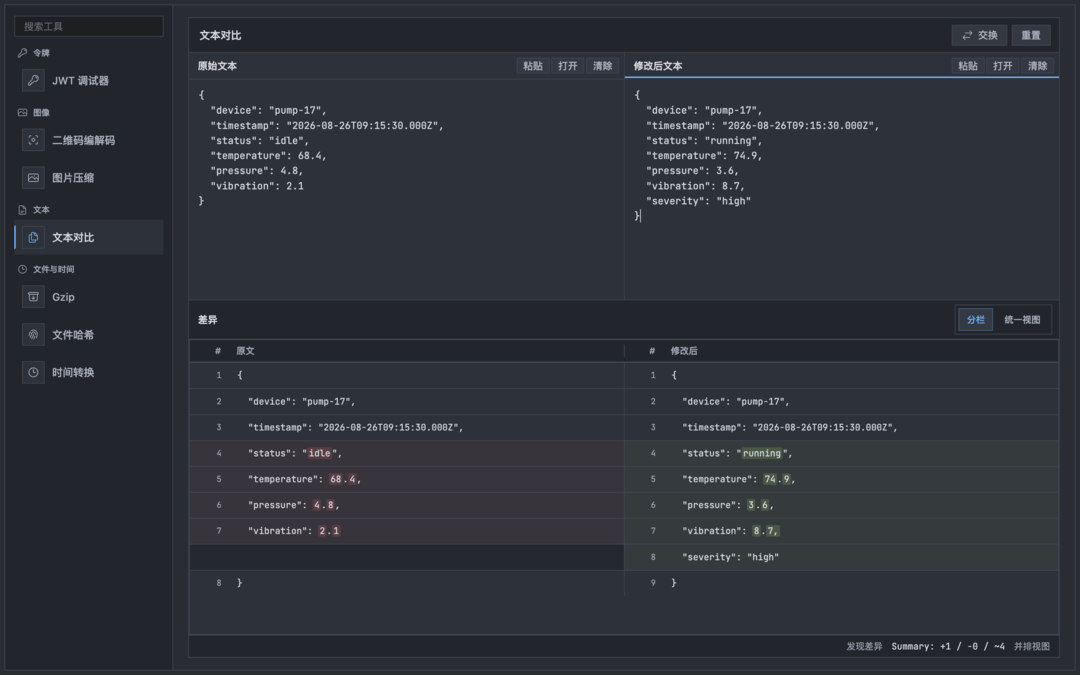Click inside the 修改后文本 editor
This screenshot has height=675, width=1080.
[842, 189]
